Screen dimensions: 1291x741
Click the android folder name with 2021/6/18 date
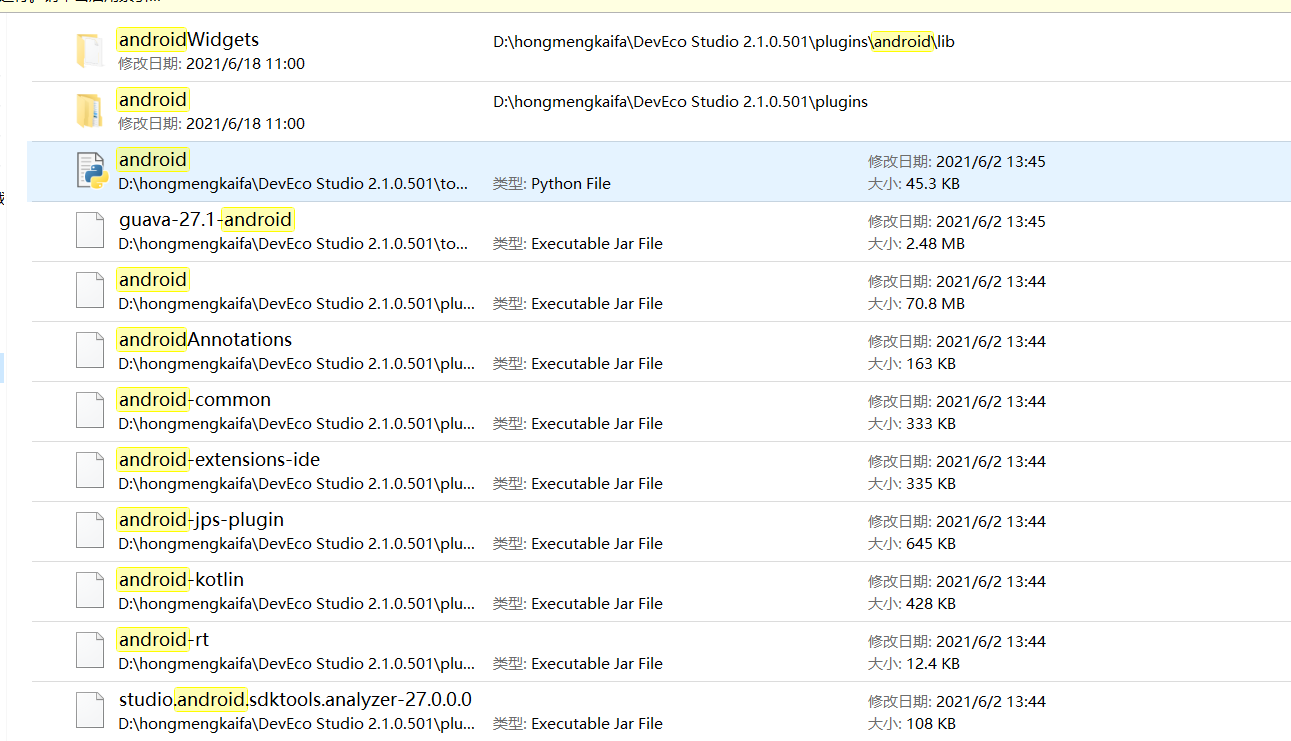tap(153, 100)
